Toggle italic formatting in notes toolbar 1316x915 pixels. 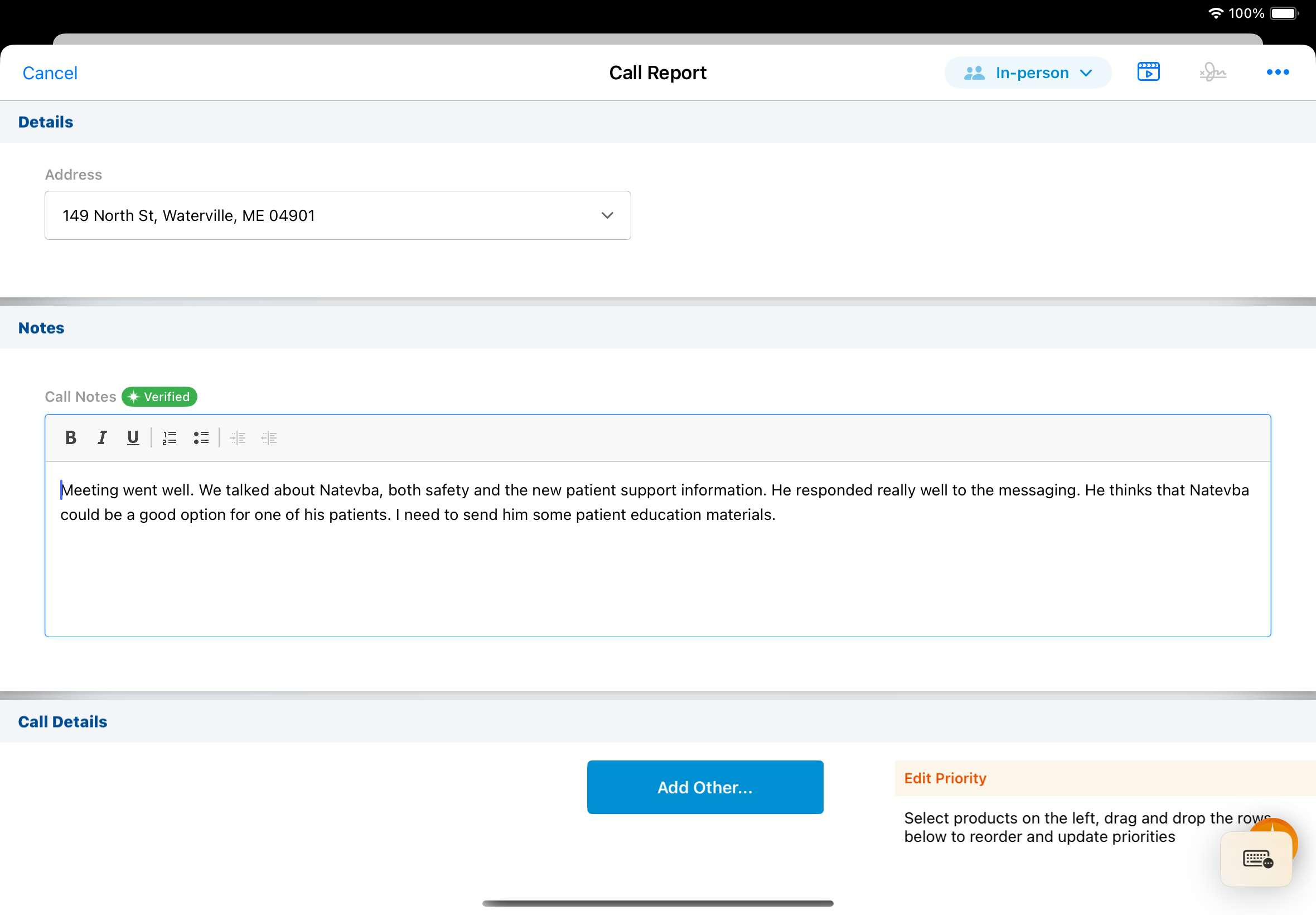point(102,438)
